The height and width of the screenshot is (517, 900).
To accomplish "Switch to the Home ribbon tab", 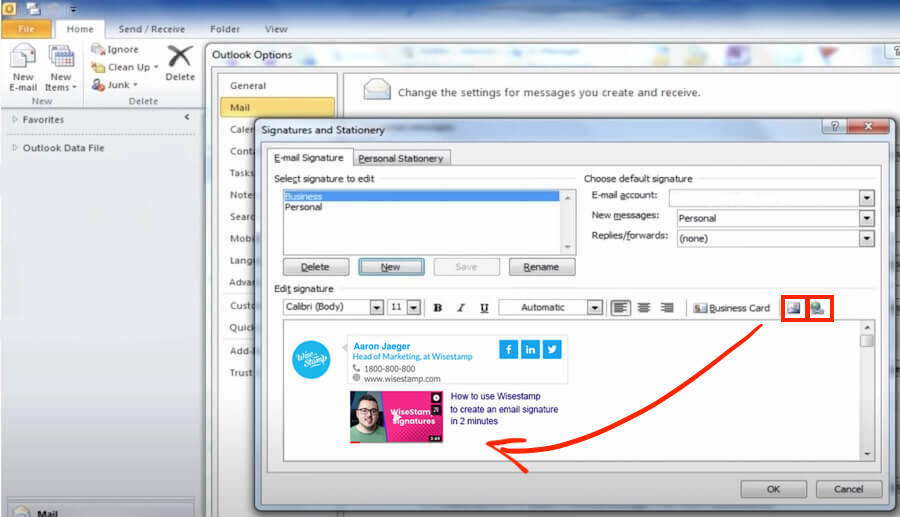I will pyautogui.click(x=80, y=29).
